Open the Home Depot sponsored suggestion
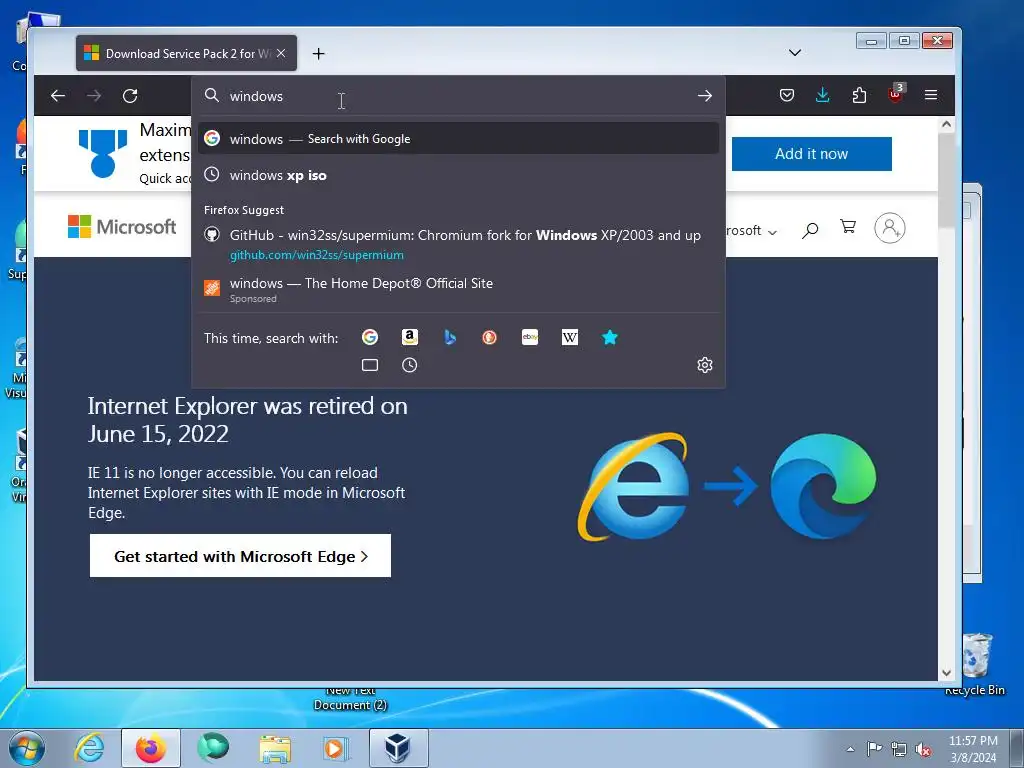Image resolution: width=1024 pixels, height=768 pixels. coord(458,289)
